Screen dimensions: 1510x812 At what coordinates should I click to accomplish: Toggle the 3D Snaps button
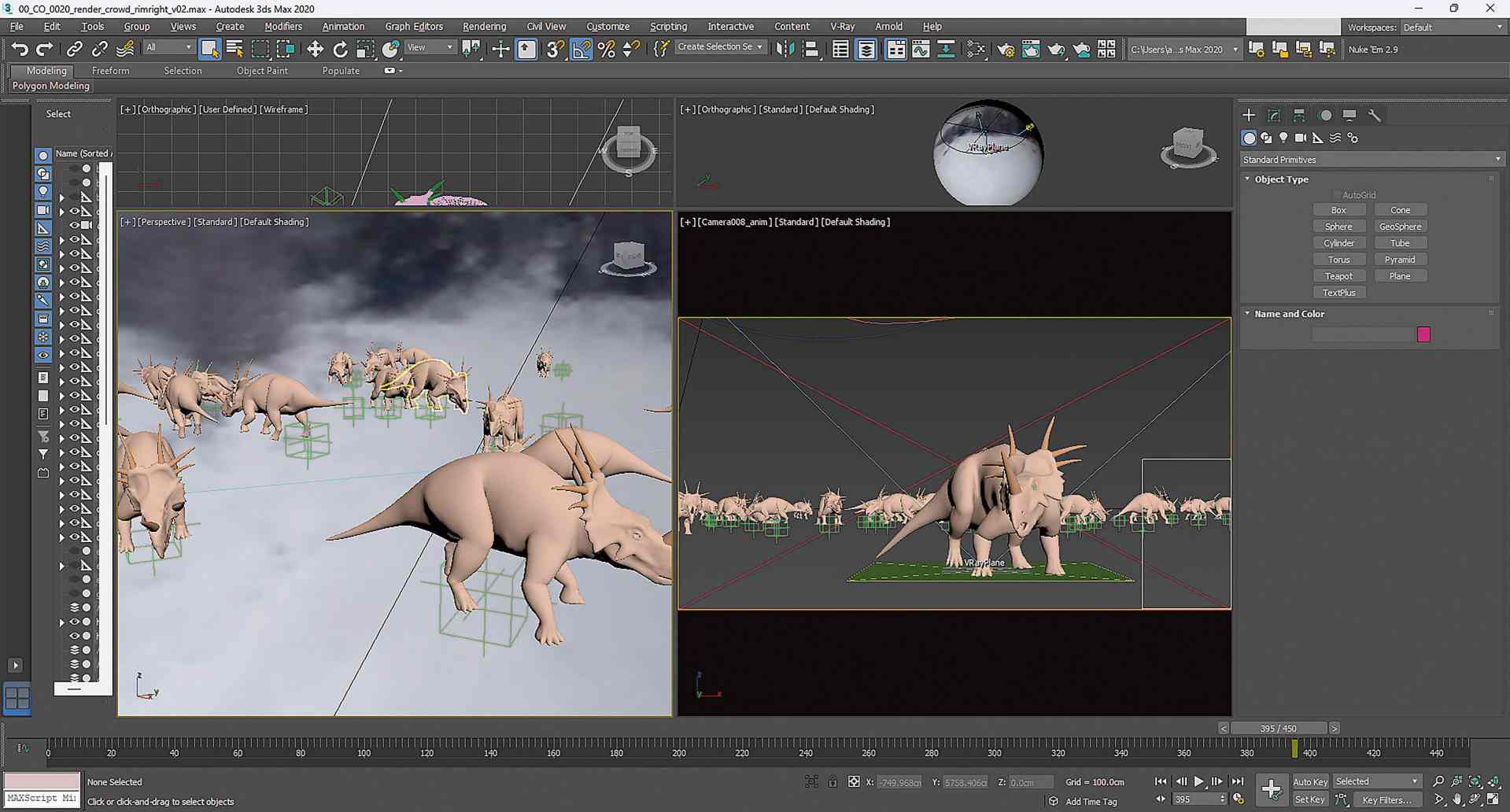[554, 49]
